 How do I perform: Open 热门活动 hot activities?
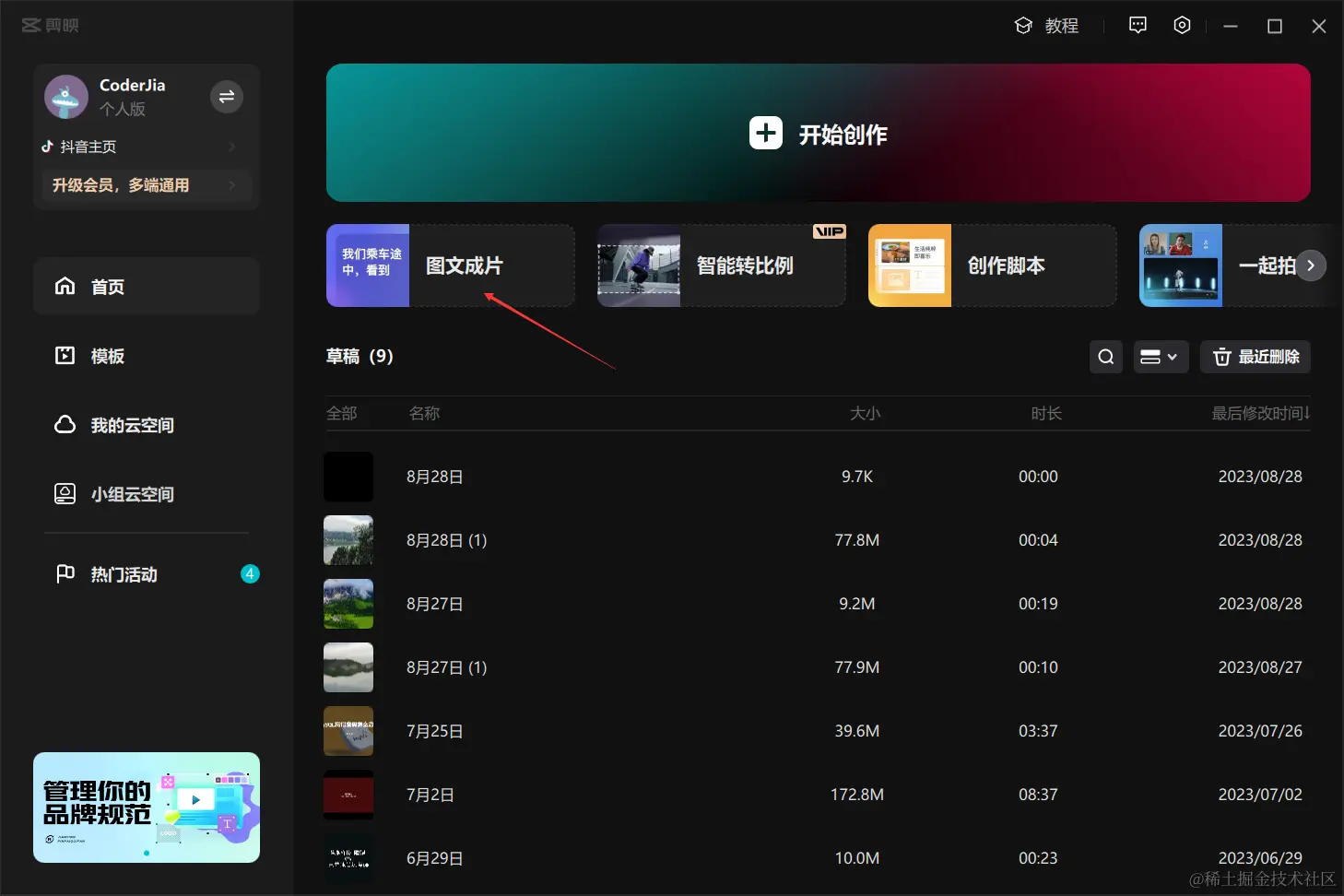(x=147, y=574)
